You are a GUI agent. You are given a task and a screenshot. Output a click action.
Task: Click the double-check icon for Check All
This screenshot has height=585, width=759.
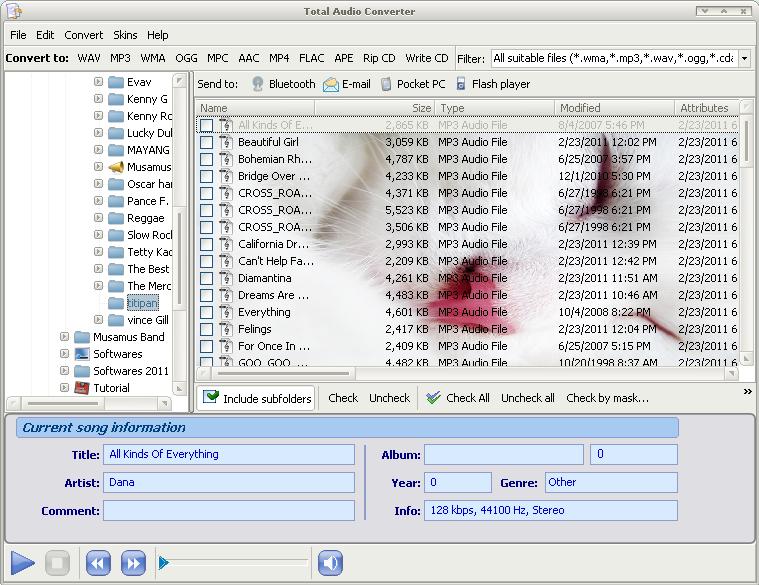[x=433, y=398]
